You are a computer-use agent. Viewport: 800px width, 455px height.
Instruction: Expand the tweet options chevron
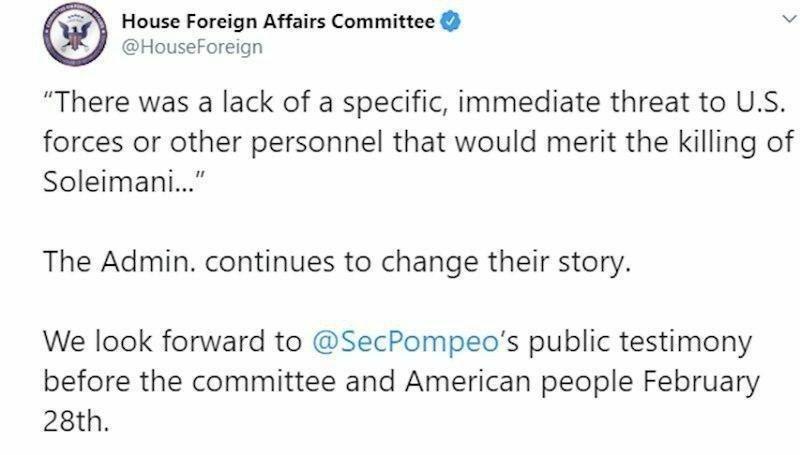(790, 20)
